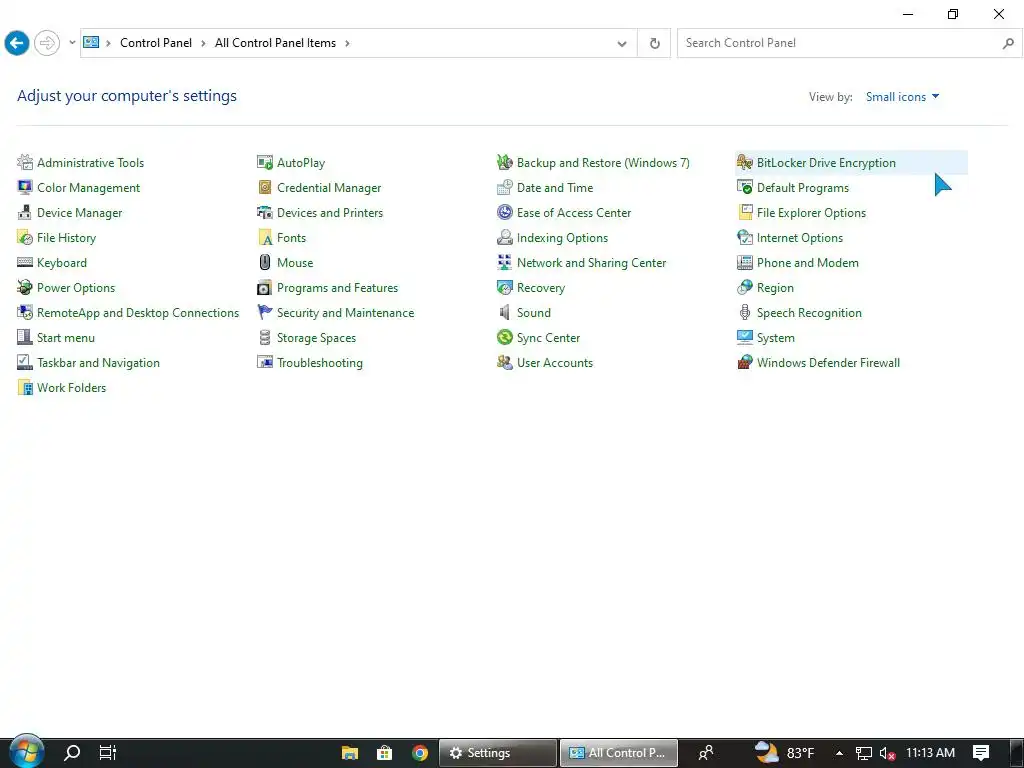This screenshot has height=768, width=1024.
Task: Open the Start menu link
Action: (66, 338)
